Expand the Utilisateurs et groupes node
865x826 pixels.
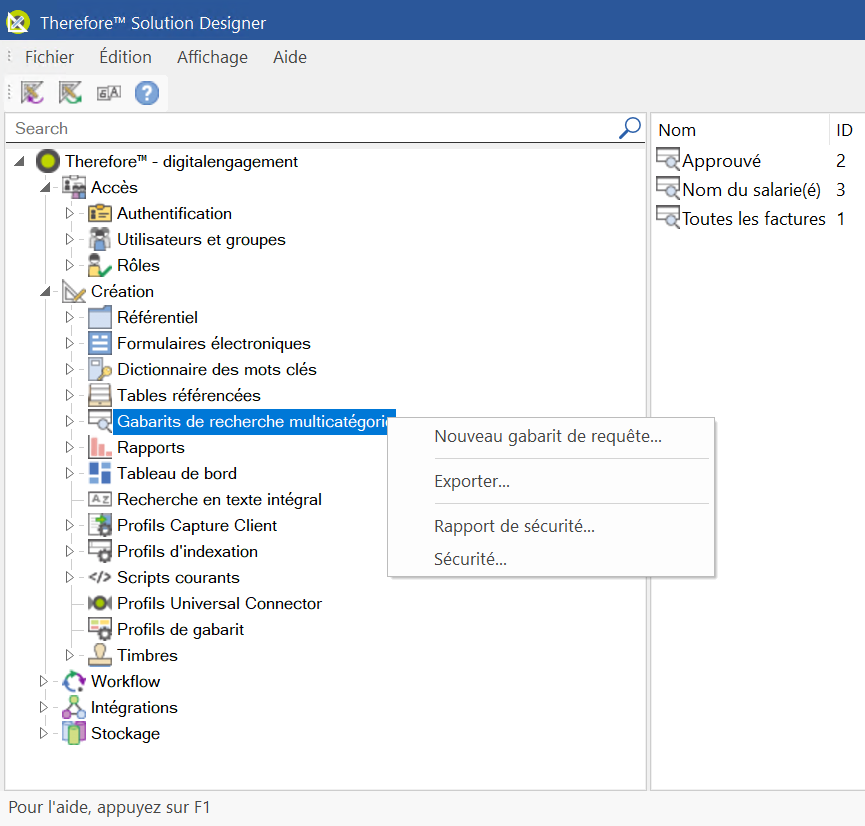[70, 239]
